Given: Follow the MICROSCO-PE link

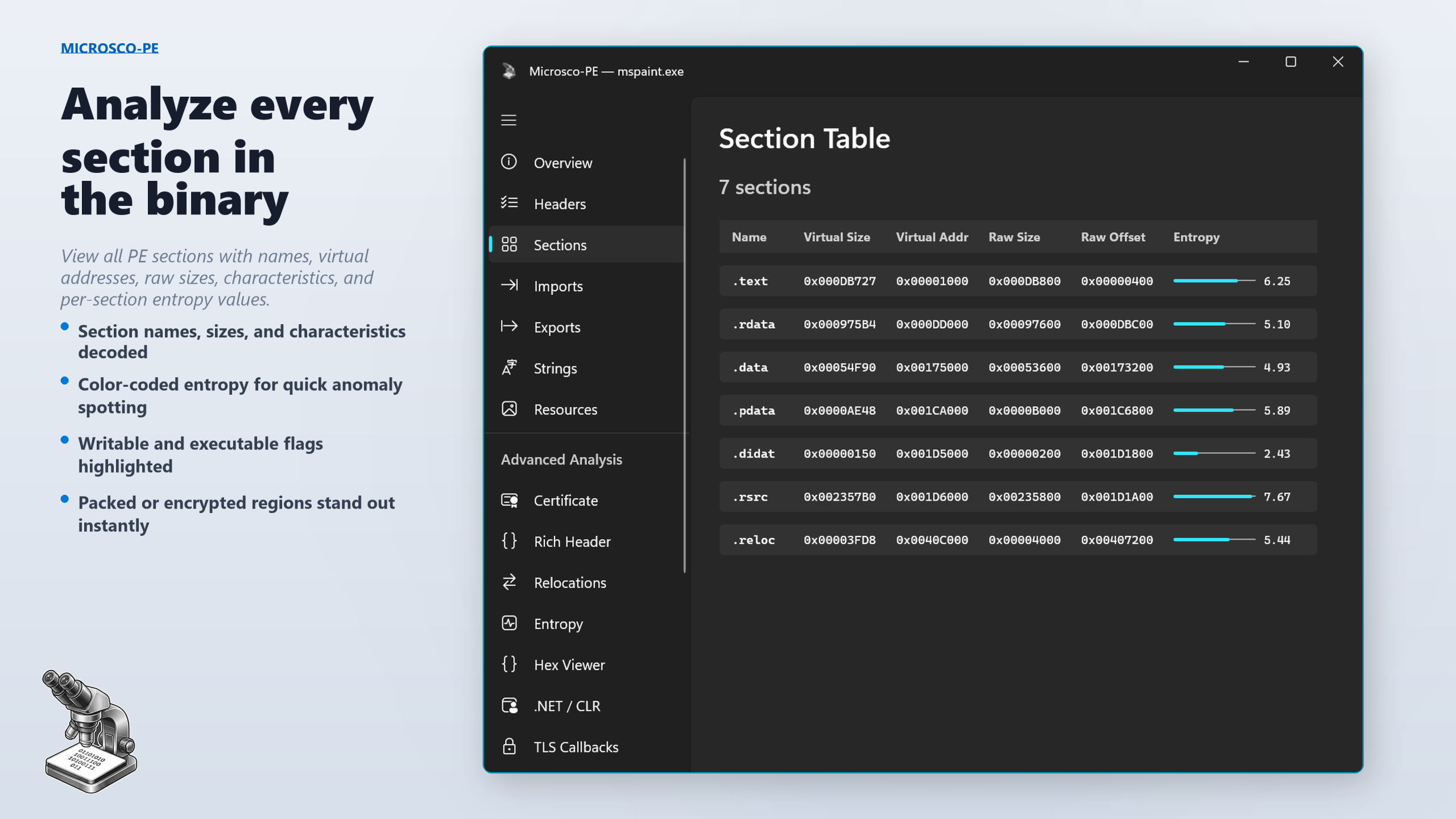Looking at the screenshot, I should 110,48.
